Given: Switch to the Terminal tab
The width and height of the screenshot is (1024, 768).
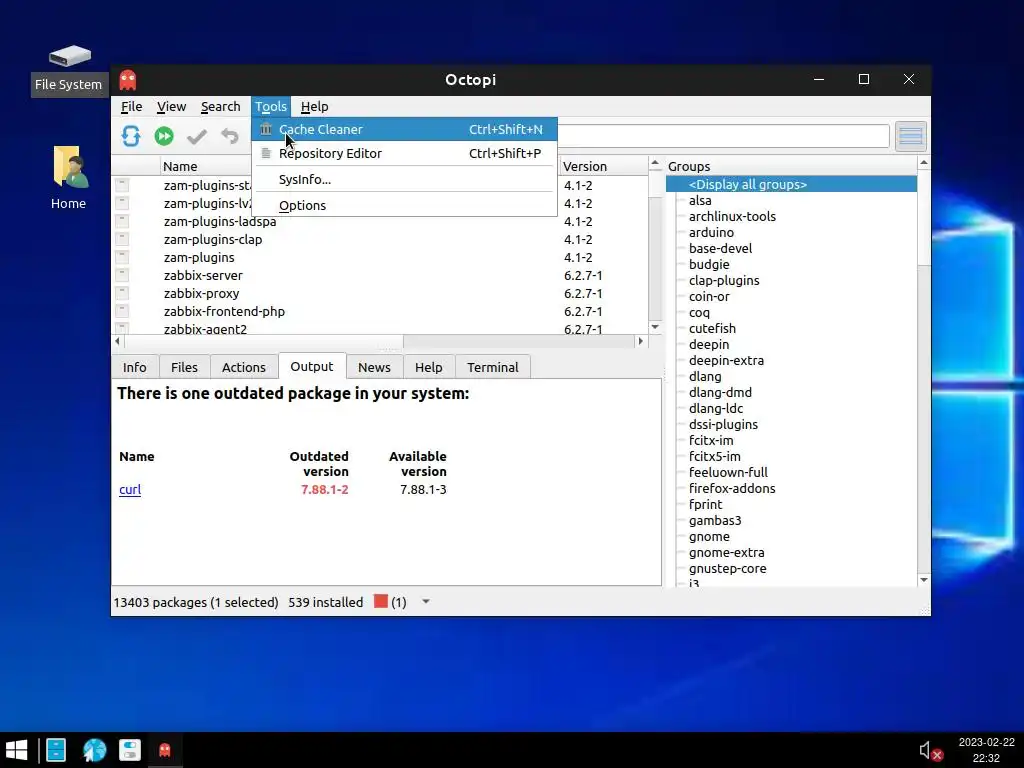Looking at the screenshot, I should (x=492, y=367).
